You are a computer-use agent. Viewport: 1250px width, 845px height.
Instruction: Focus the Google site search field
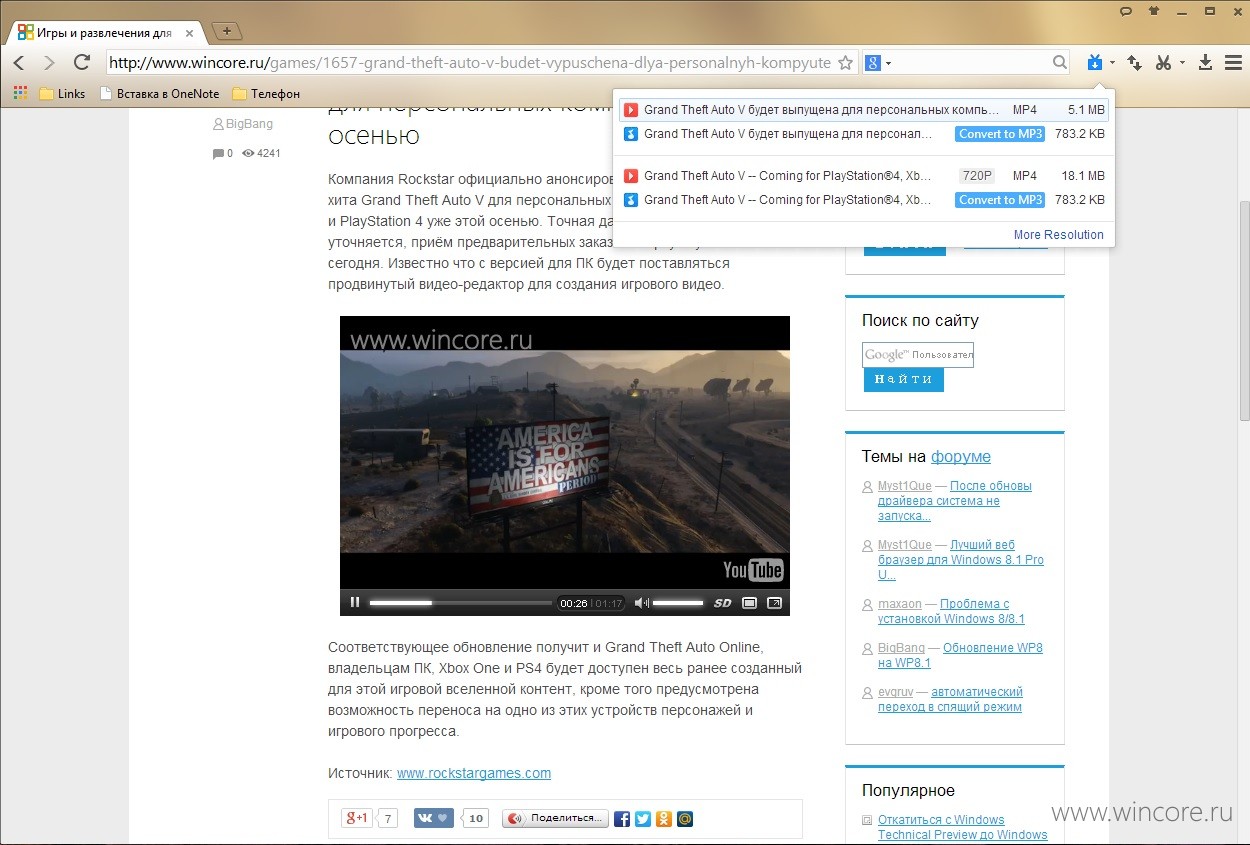point(918,355)
